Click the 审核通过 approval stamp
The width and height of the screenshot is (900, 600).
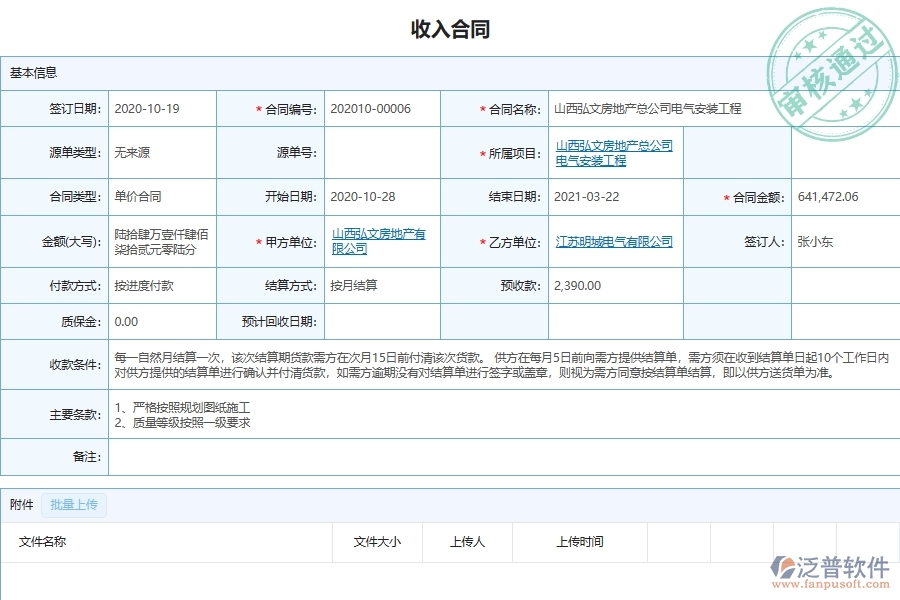pyautogui.click(x=830, y=60)
